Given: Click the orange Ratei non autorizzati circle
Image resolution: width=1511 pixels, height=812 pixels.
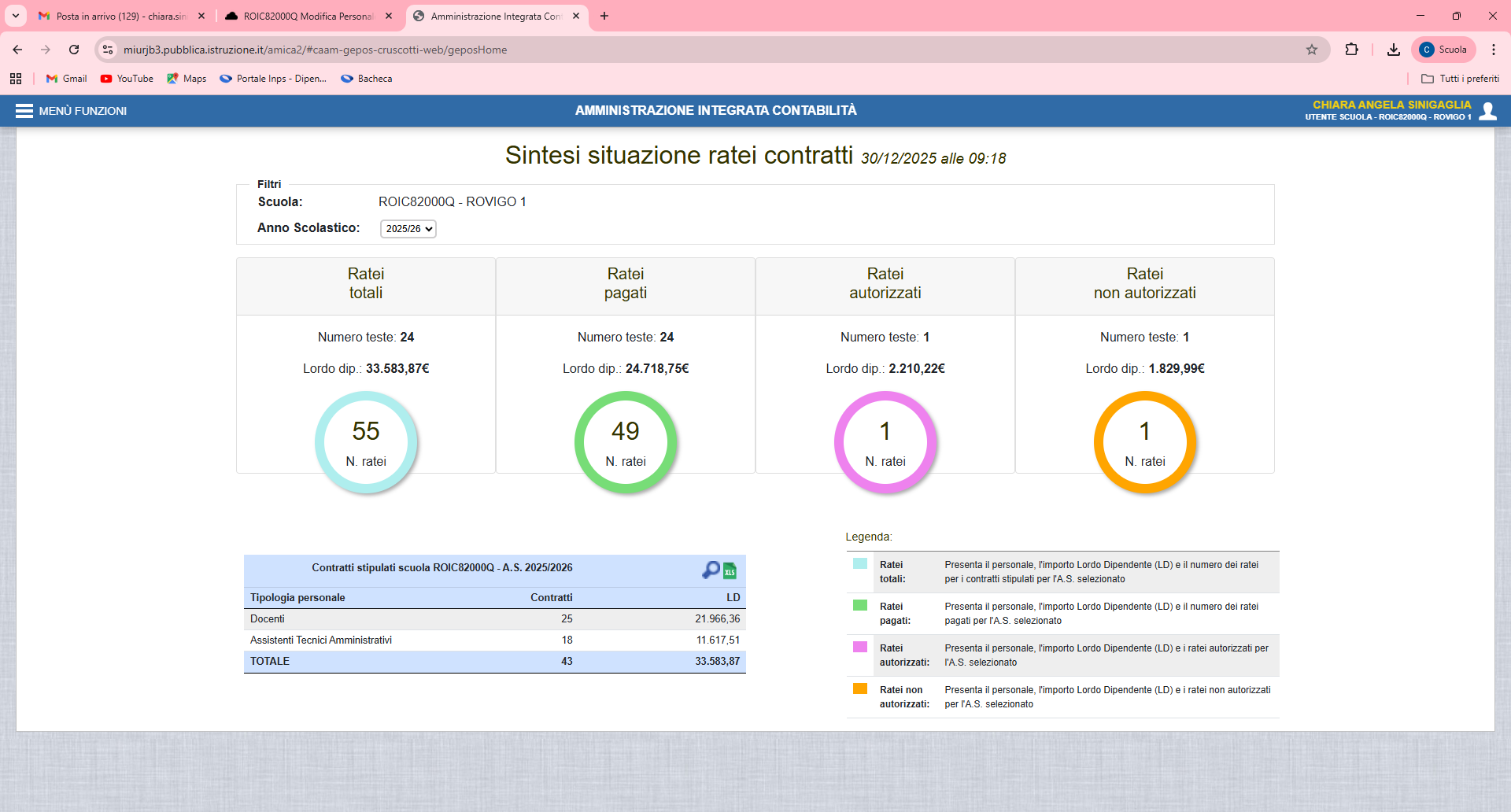Looking at the screenshot, I should tap(1145, 442).
